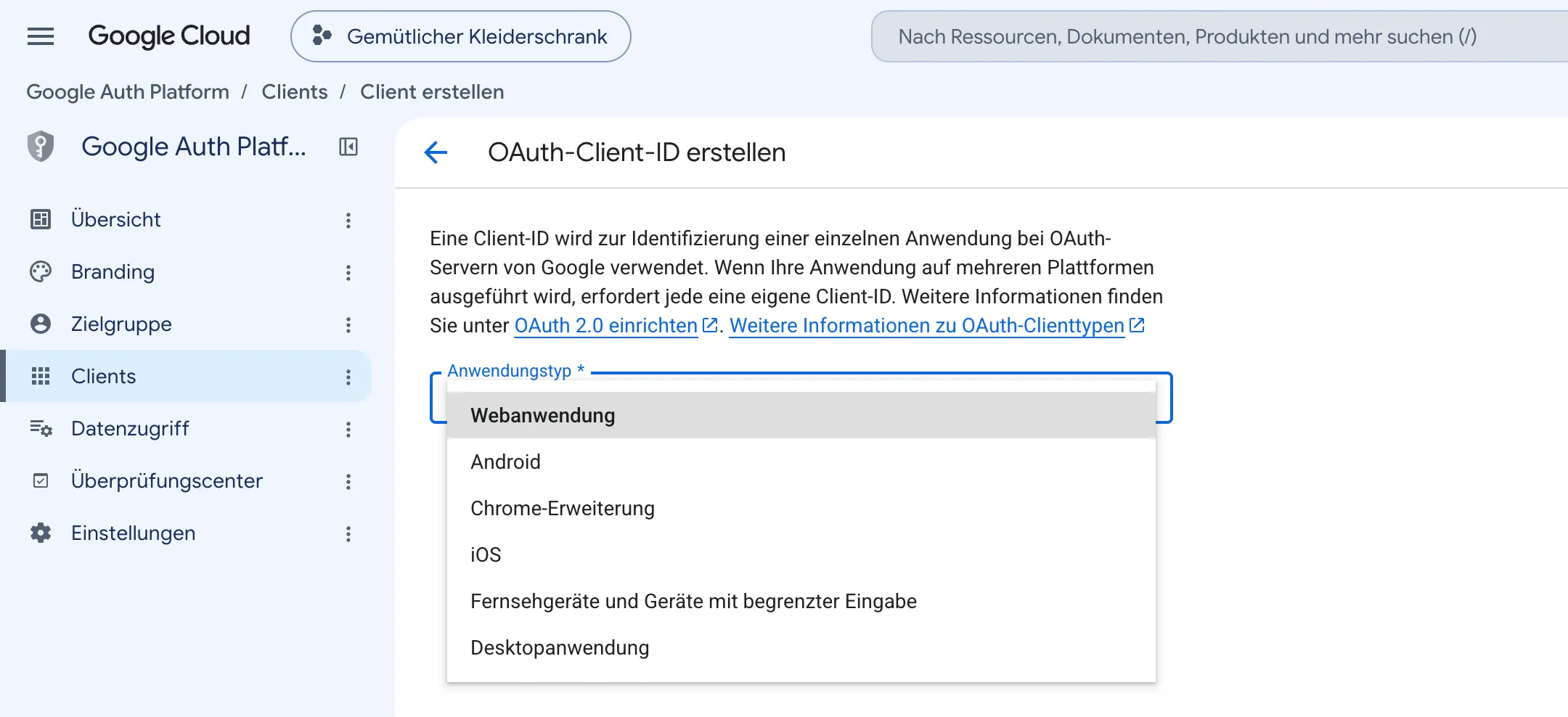This screenshot has height=717, width=1568.
Task: Click the Google Auth Platform shield icon
Action: (x=41, y=147)
